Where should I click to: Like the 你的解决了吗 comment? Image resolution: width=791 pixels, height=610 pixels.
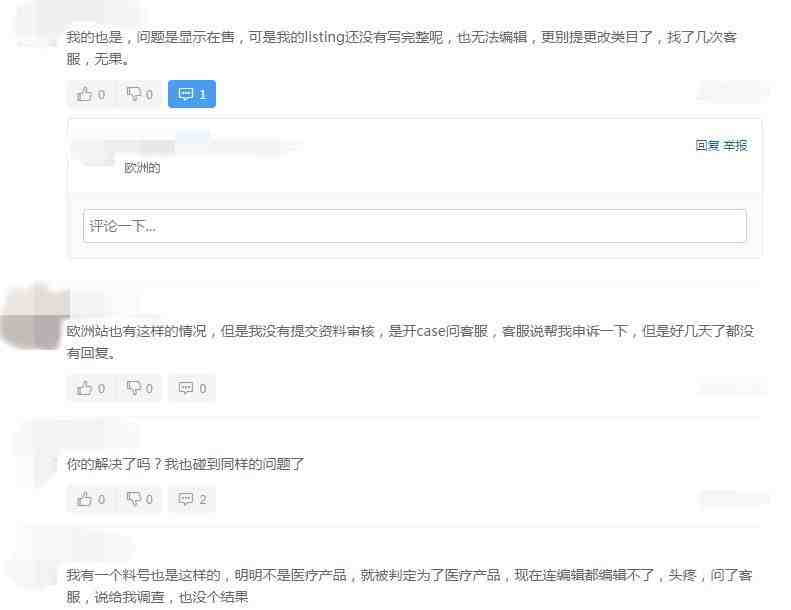pos(91,499)
